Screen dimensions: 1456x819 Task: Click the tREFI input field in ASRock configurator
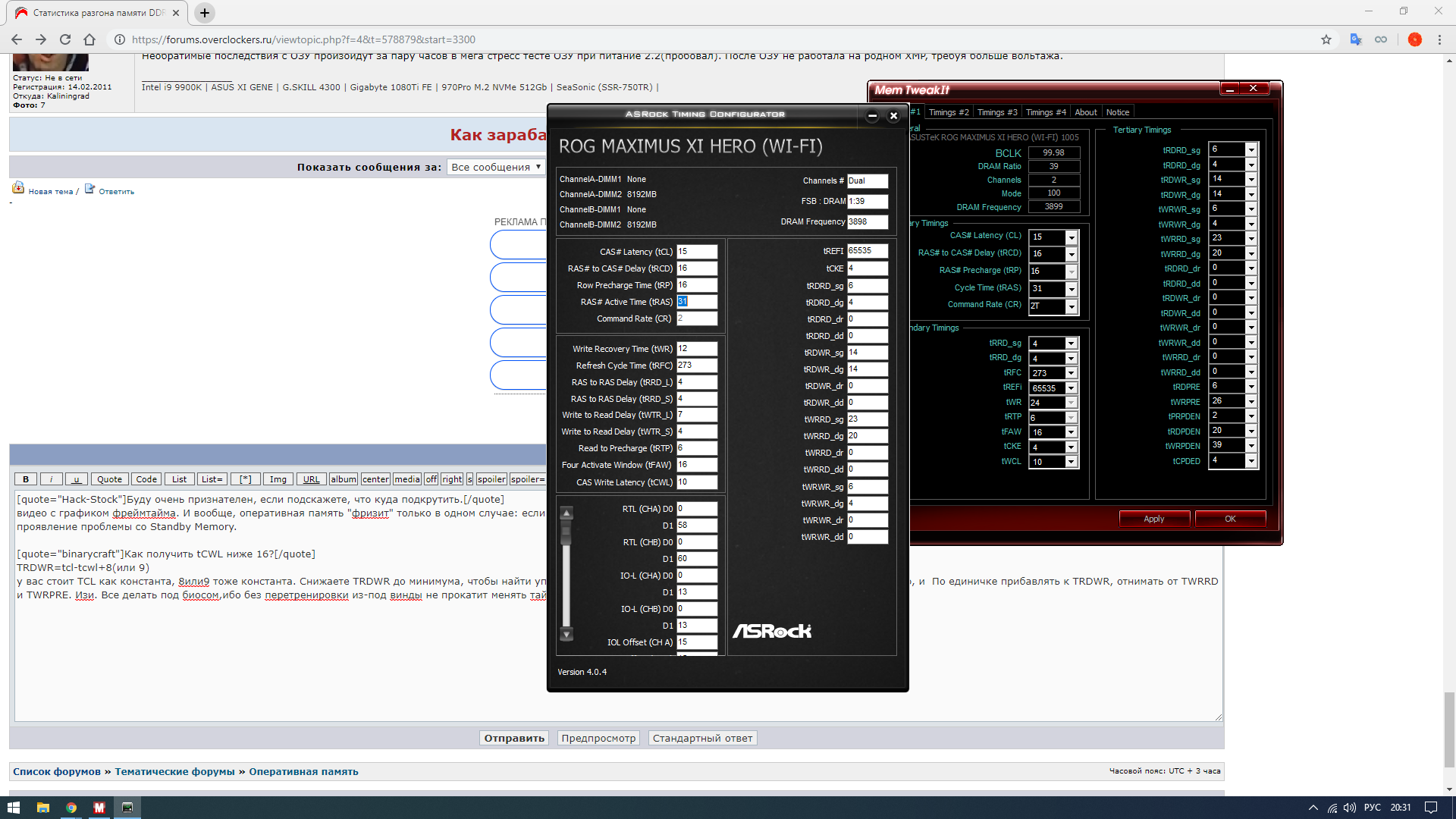pos(867,251)
